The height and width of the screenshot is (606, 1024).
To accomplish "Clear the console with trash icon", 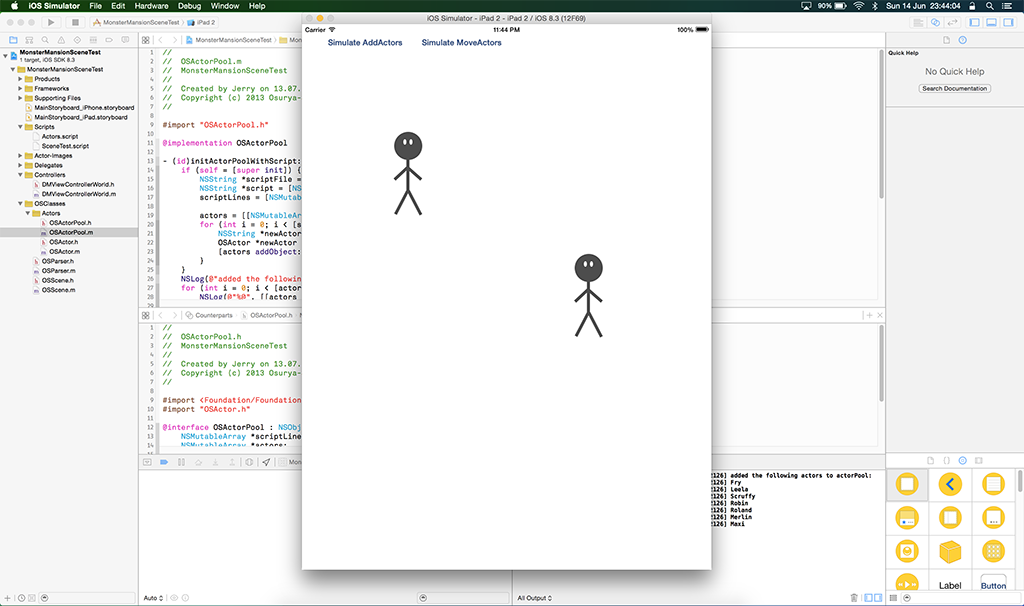I will coord(854,598).
